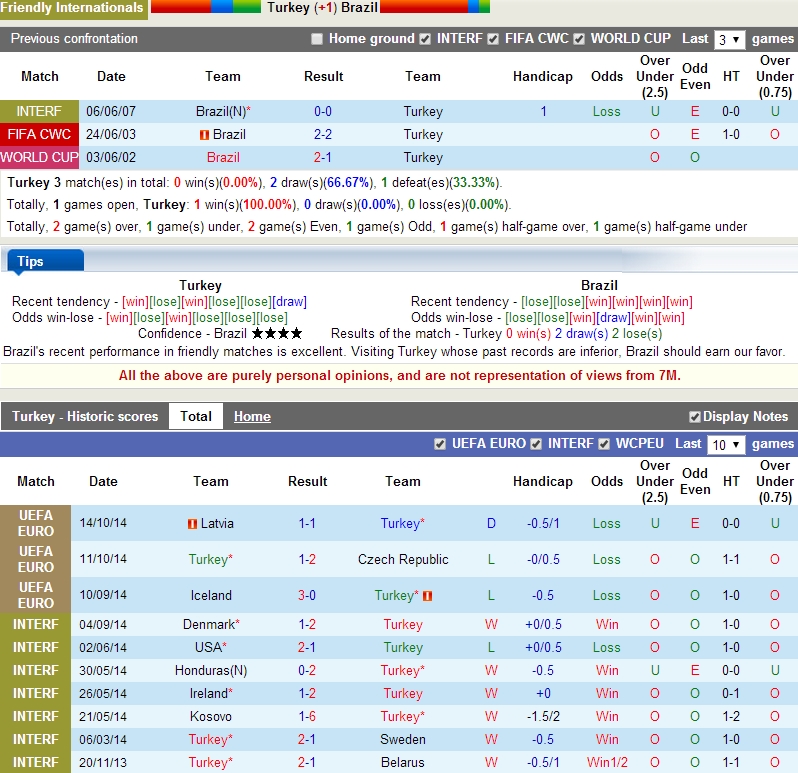
Task: Uncheck INTERF filter in Turkey historic scores
Action: (x=536, y=444)
